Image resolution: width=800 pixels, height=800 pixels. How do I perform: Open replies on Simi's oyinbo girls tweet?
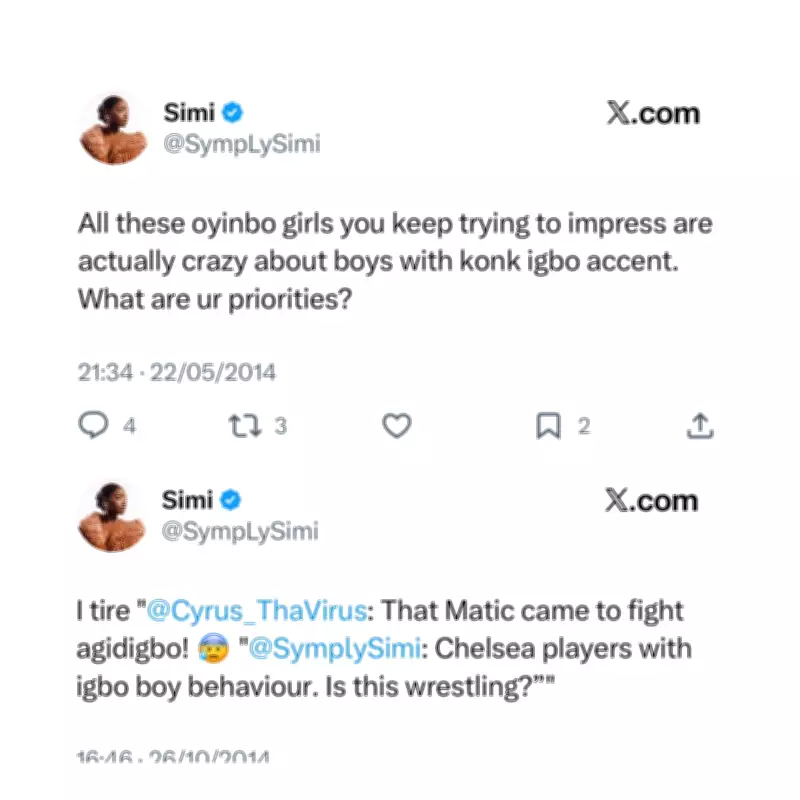click(92, 424)
